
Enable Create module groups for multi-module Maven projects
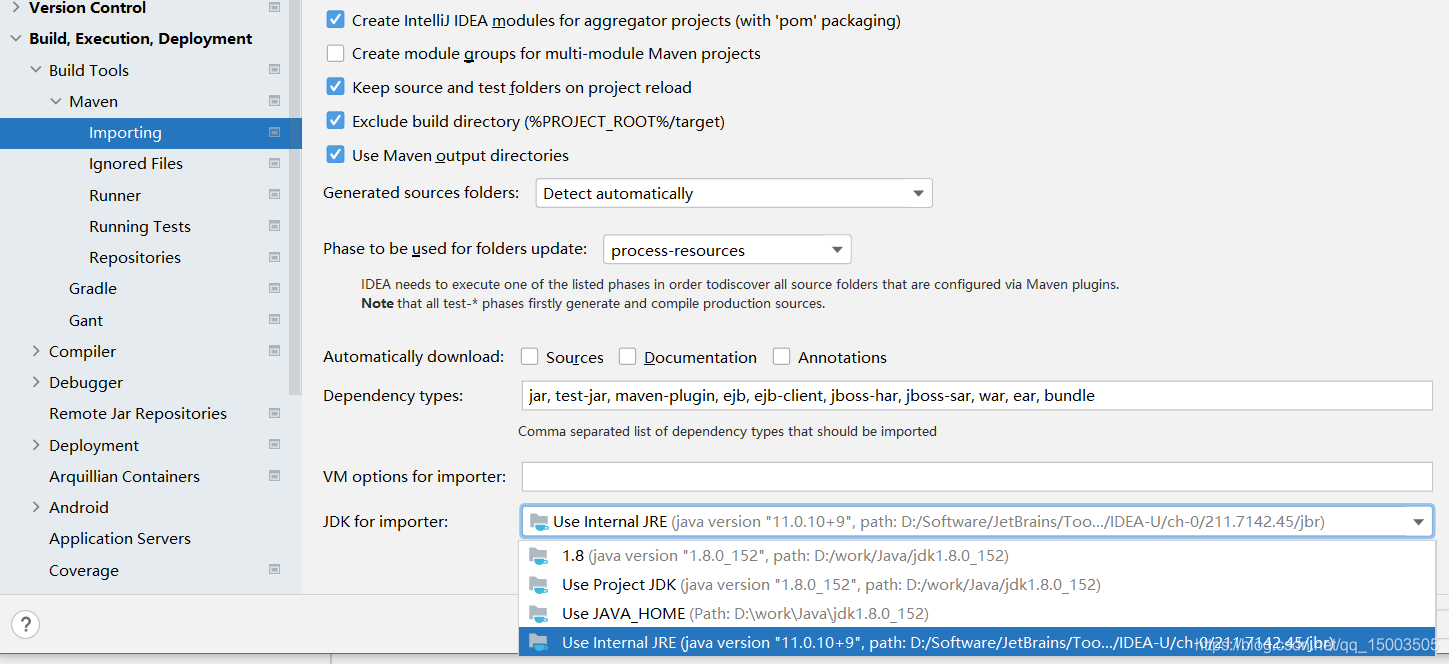coord(336,53)
